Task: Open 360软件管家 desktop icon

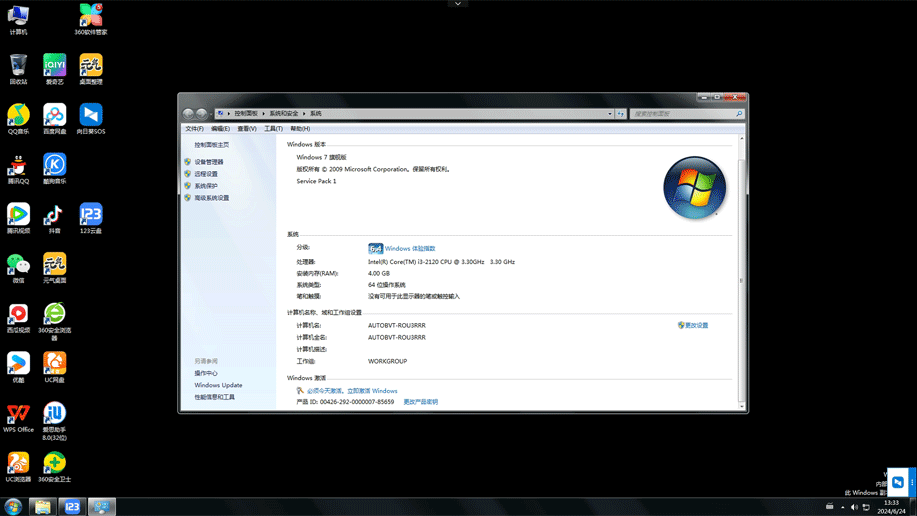Action: (91, 19)
